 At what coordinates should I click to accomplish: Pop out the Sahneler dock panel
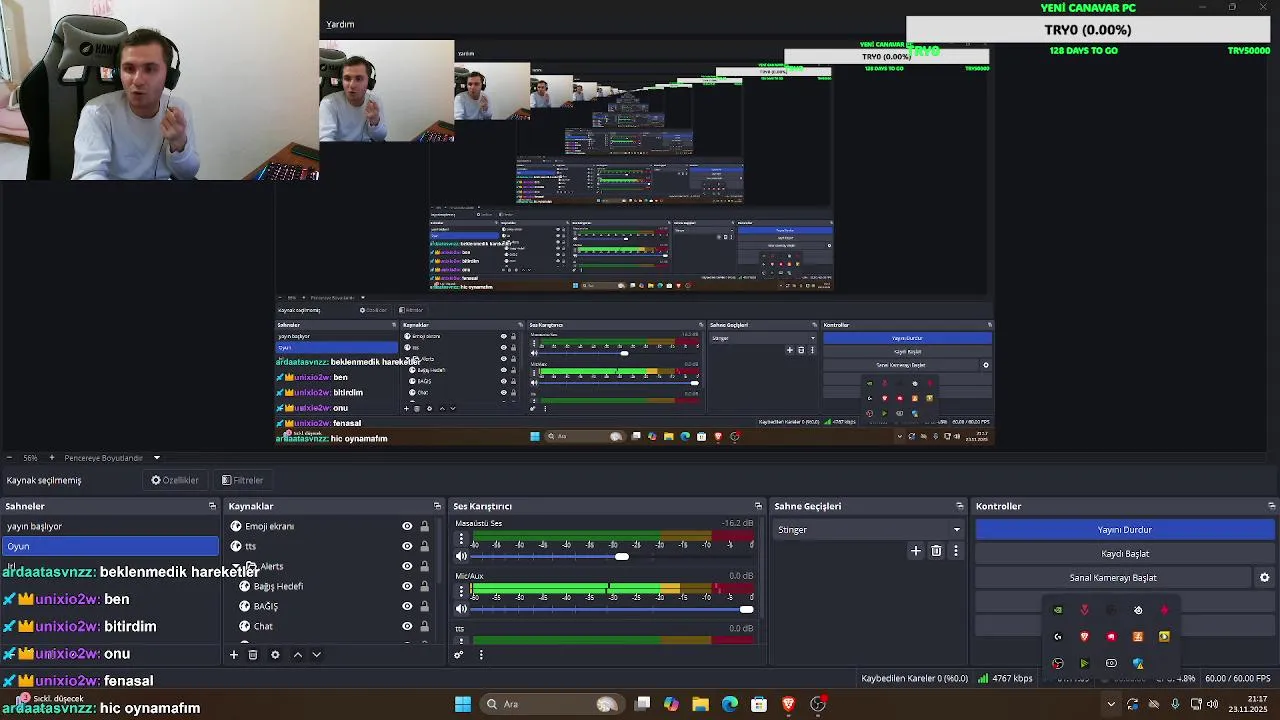click(212, 506)
